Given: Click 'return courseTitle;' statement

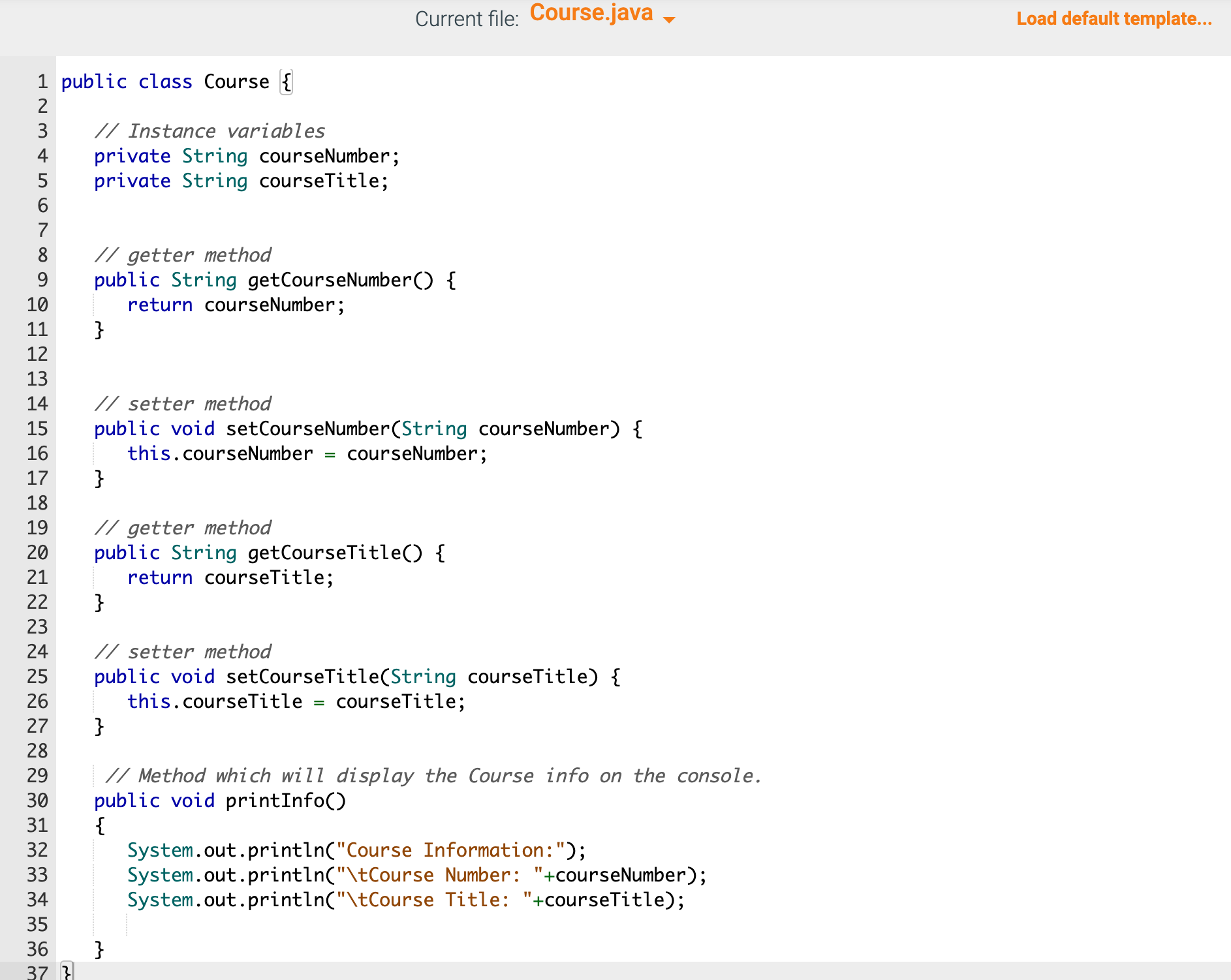Looking at the screenshot, I should (x=231, y=577).
